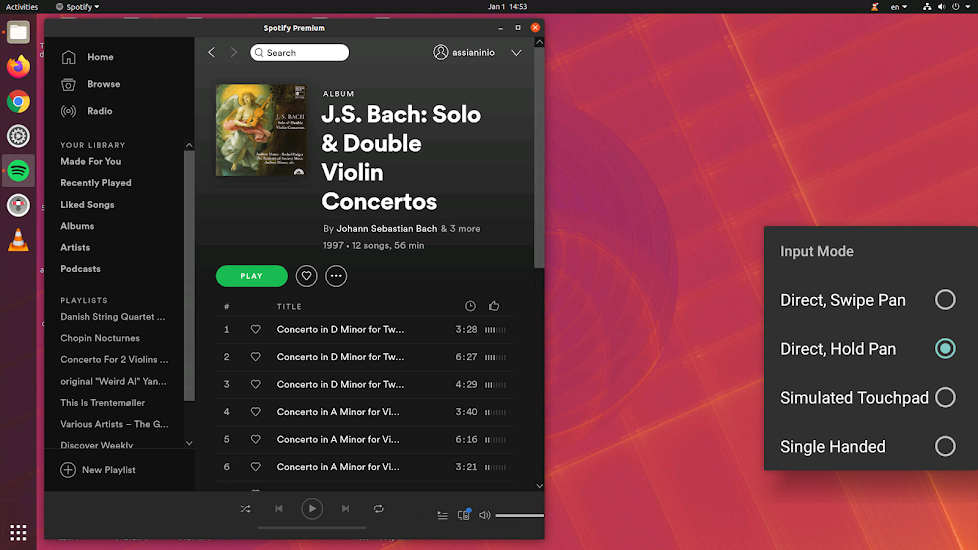Click main view scrollbar down arrow
The height and width of the screenshot is (550, 978).
point(540,486)
